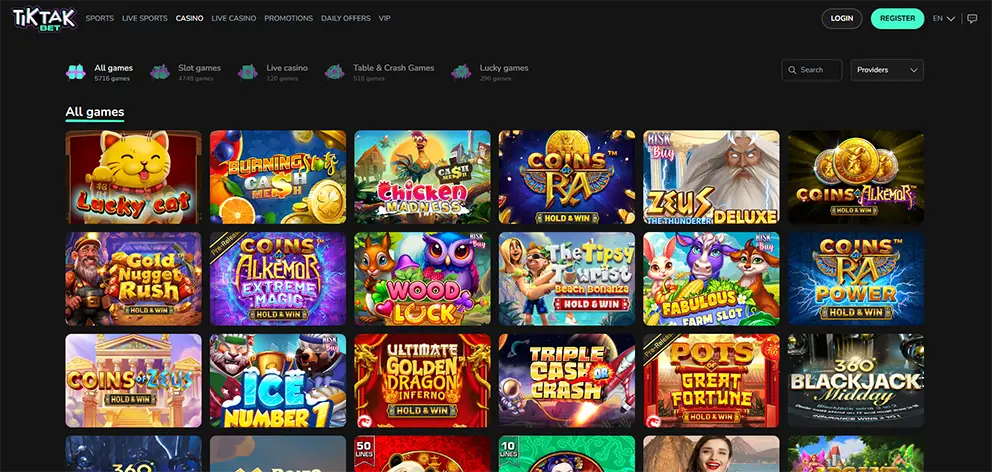Viewport: 992px width, 472px height.
Task: View Daily Offers
Action: (x=345, y=18)
